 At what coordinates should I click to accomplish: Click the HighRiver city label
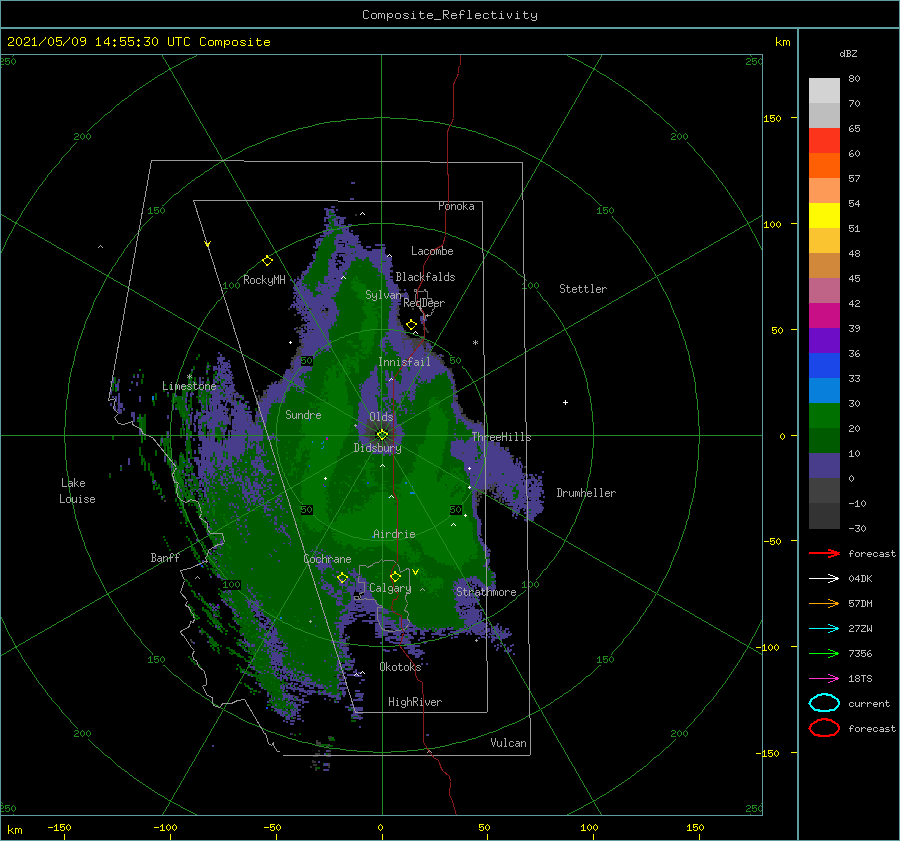click(415, 702)
